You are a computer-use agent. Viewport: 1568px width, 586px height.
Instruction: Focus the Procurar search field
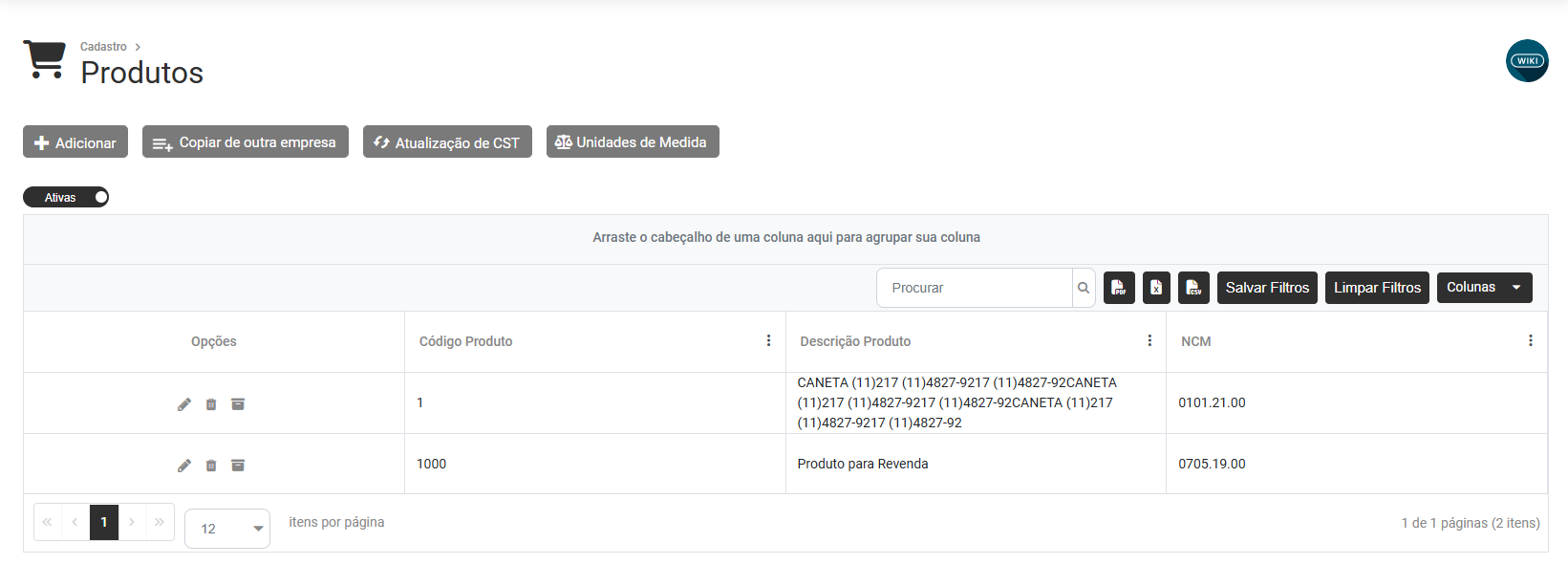(x=975, y=288)
